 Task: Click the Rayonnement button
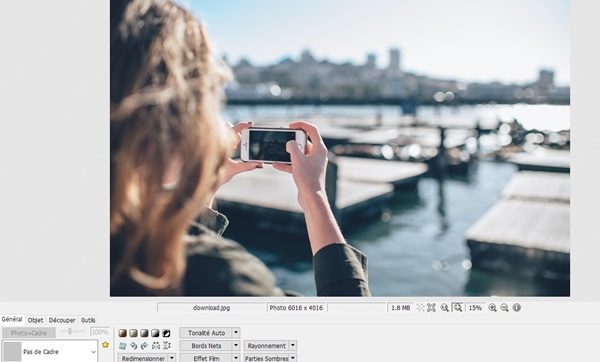coord(266,346)
